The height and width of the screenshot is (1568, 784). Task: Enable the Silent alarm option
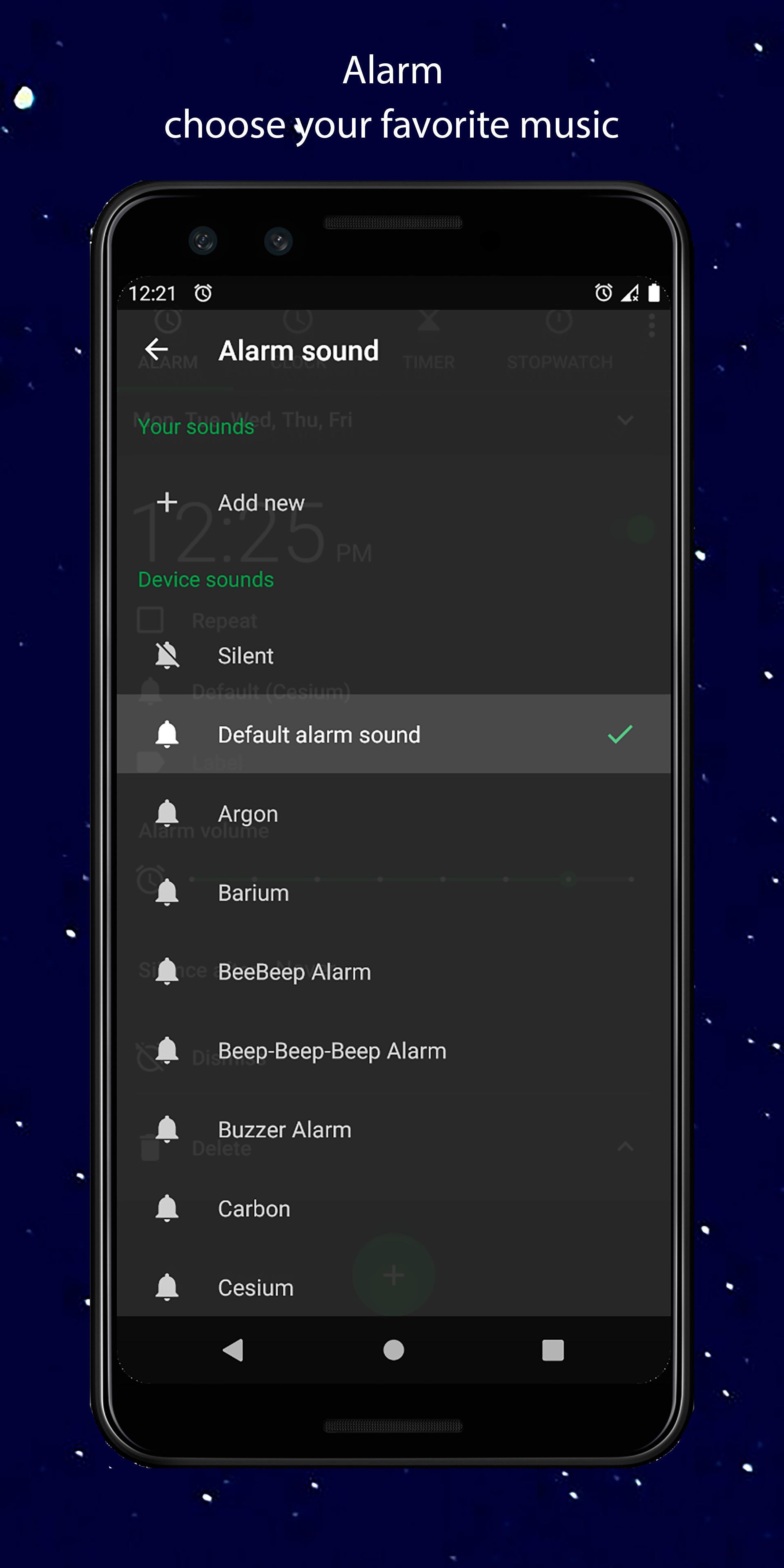click(392, 655)
